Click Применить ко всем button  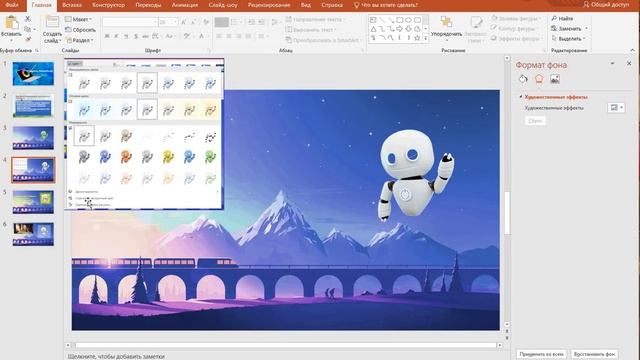click(542, 354)
